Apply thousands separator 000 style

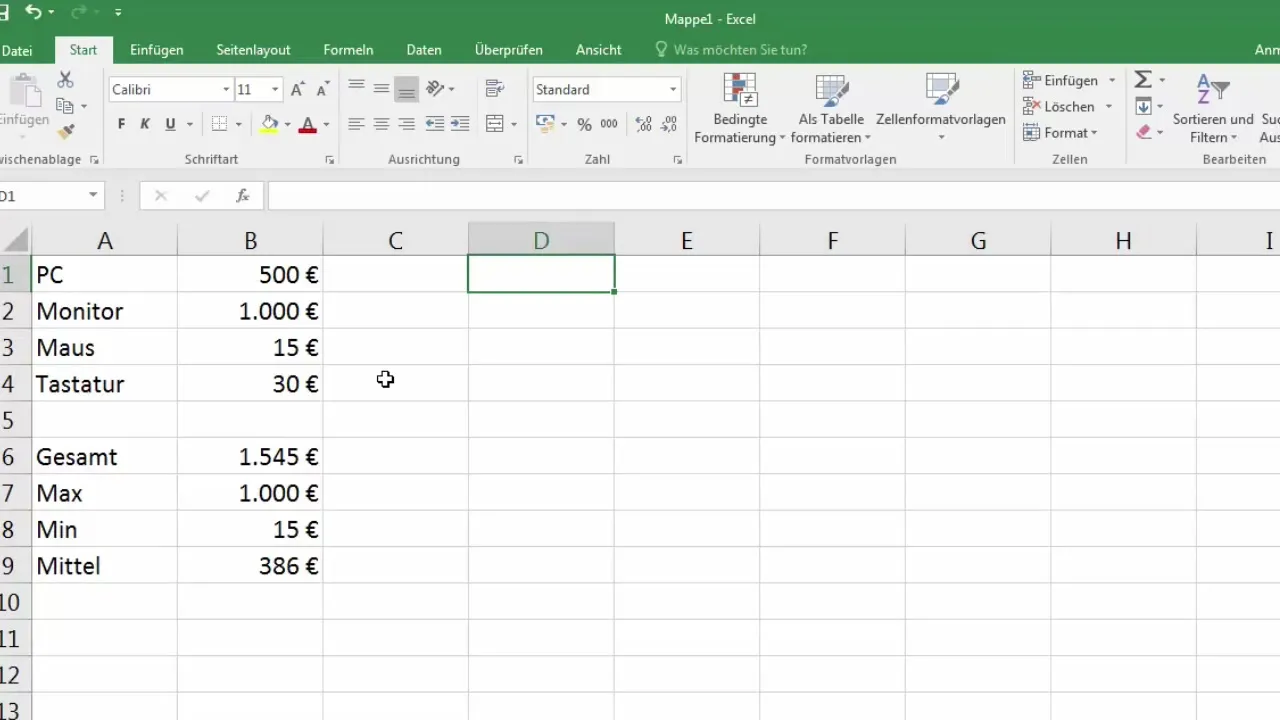[608, 125]
